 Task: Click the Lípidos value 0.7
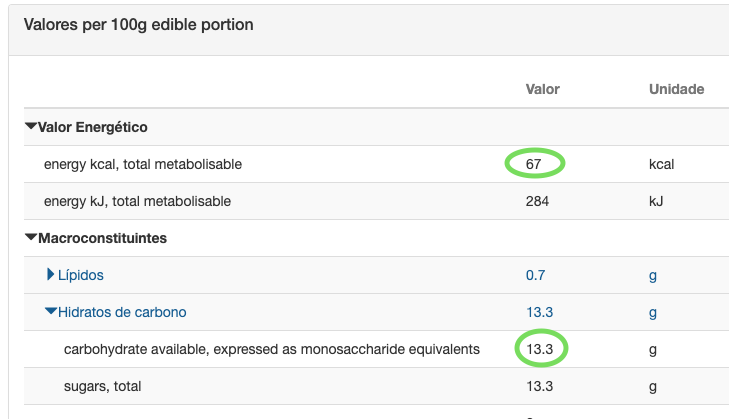point(536,275)
